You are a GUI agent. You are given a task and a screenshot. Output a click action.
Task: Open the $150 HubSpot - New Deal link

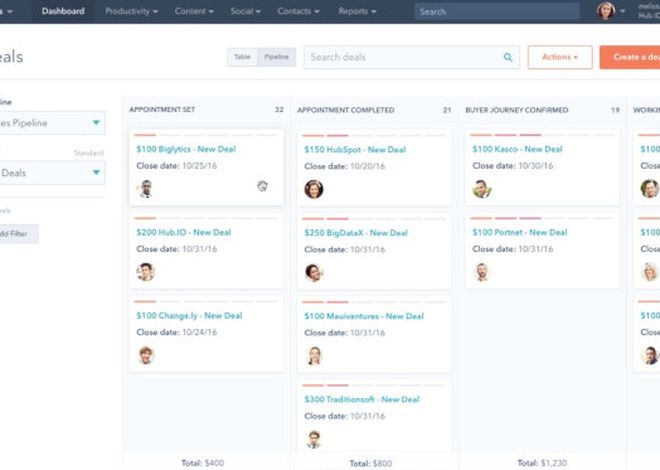coord(355,149)
